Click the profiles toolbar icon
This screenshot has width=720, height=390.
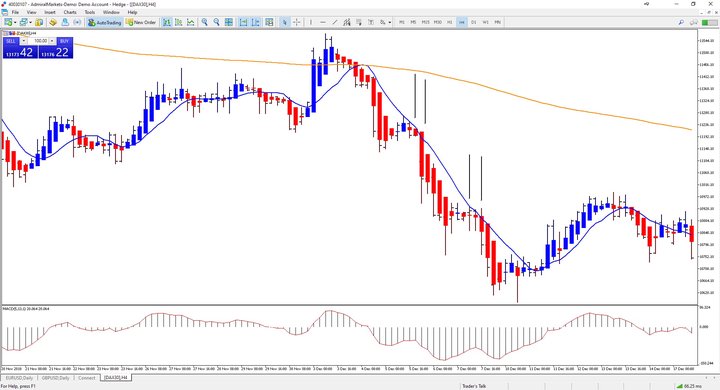24,22
